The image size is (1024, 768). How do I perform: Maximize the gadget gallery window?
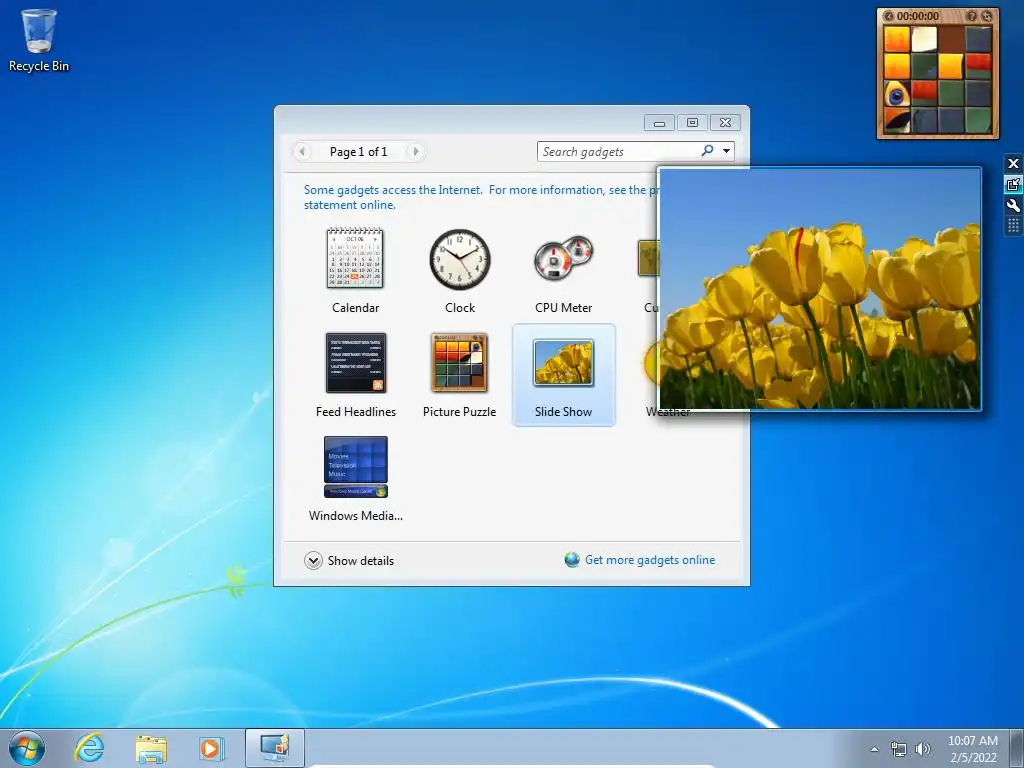[x=692, y=122]
